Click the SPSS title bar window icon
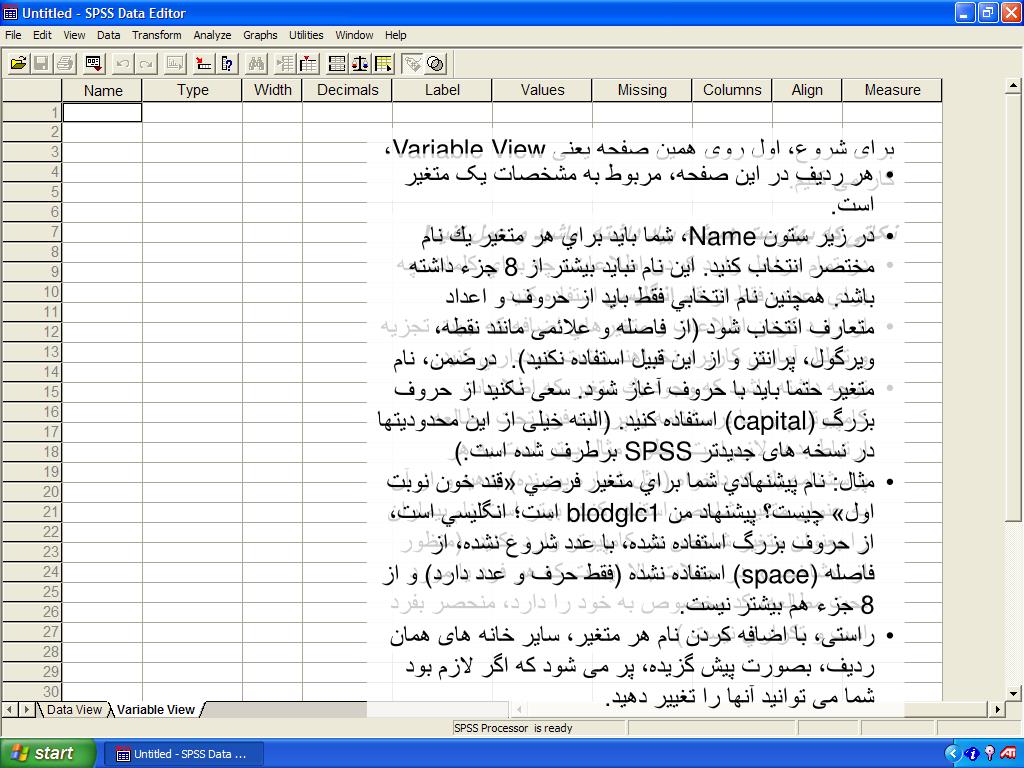1024x768 pixels. click(10, 13)
